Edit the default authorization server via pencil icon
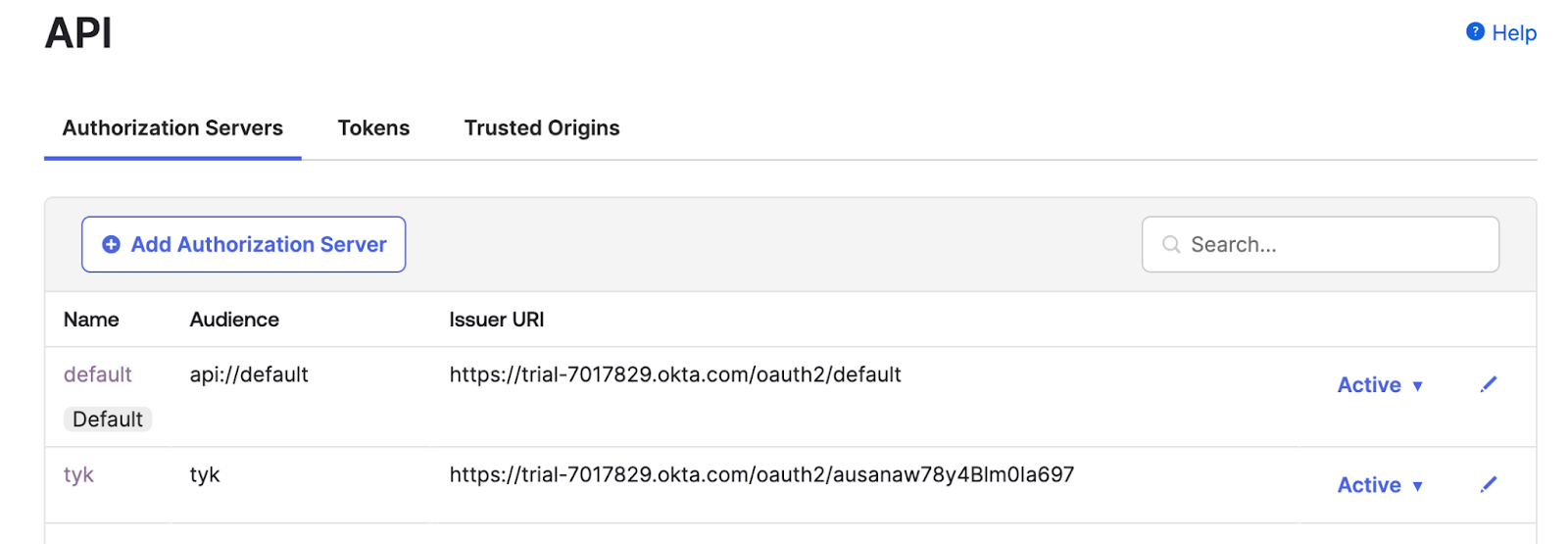1568x544 pixels. click(1489, 384)
